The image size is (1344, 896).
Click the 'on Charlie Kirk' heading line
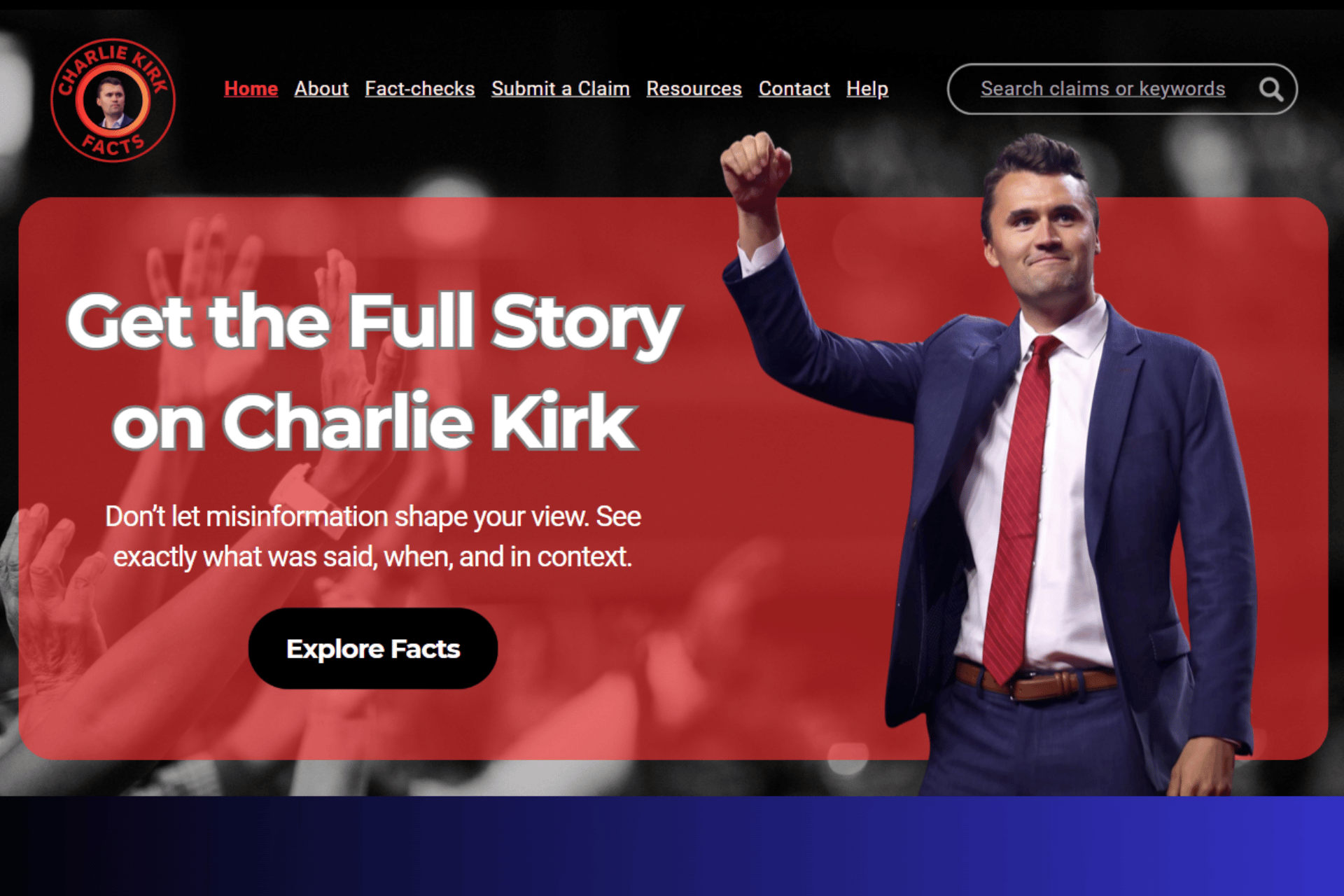374,422
